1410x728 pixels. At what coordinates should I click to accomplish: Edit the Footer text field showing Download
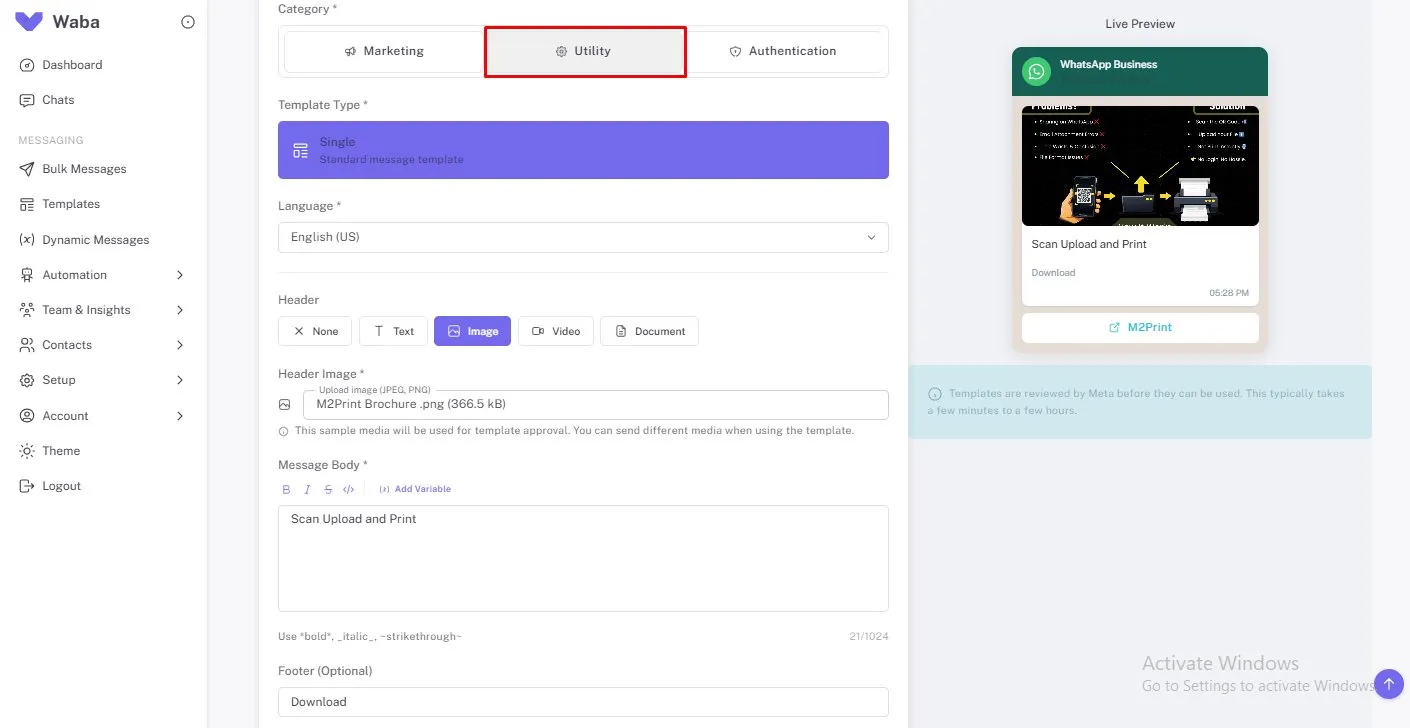click(583, 701)
